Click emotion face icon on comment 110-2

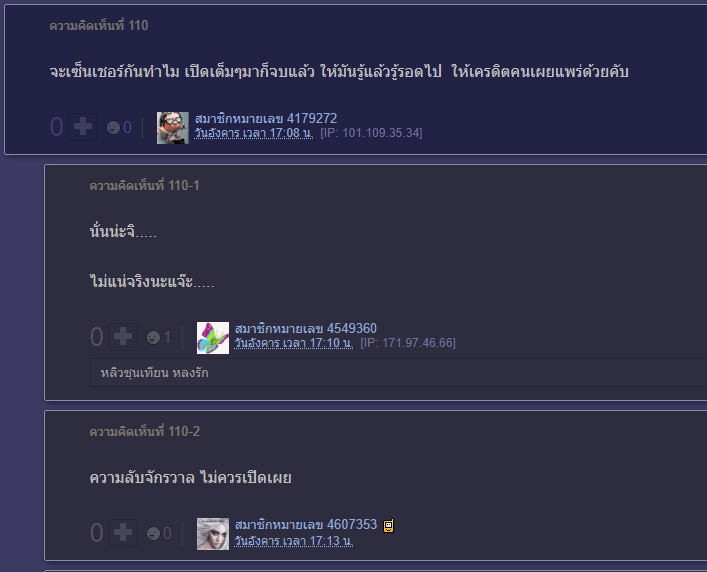[153, 534]
